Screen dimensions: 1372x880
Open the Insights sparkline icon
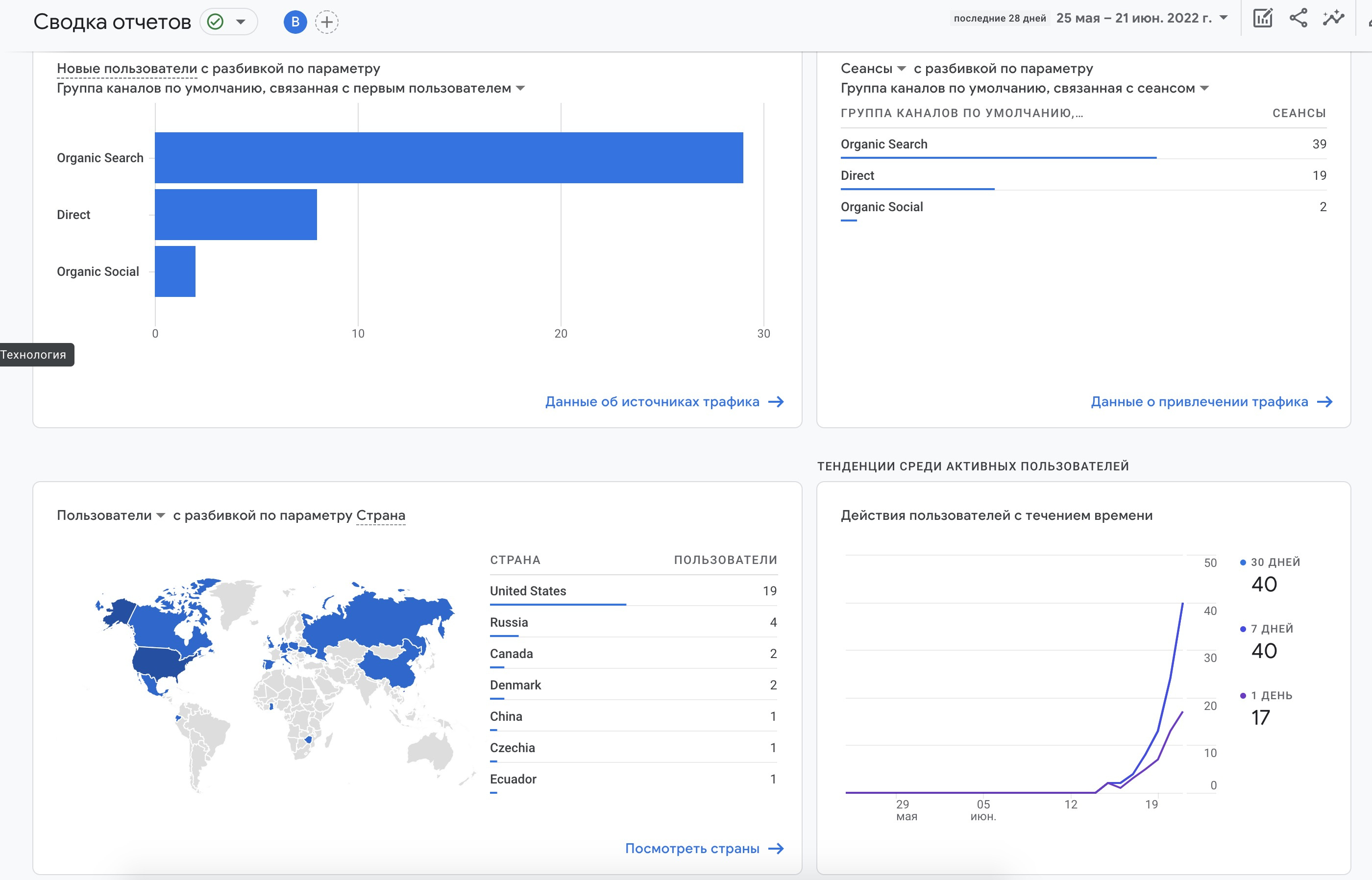tap(1333, 18)
